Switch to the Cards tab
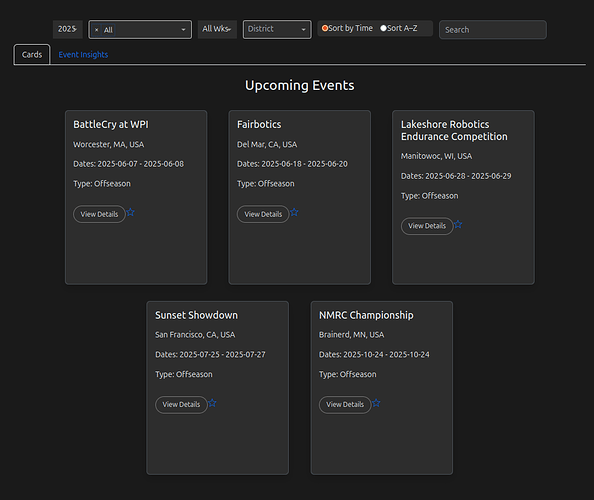The width and height of the screenshot is (594, 500). coord(32,55)
